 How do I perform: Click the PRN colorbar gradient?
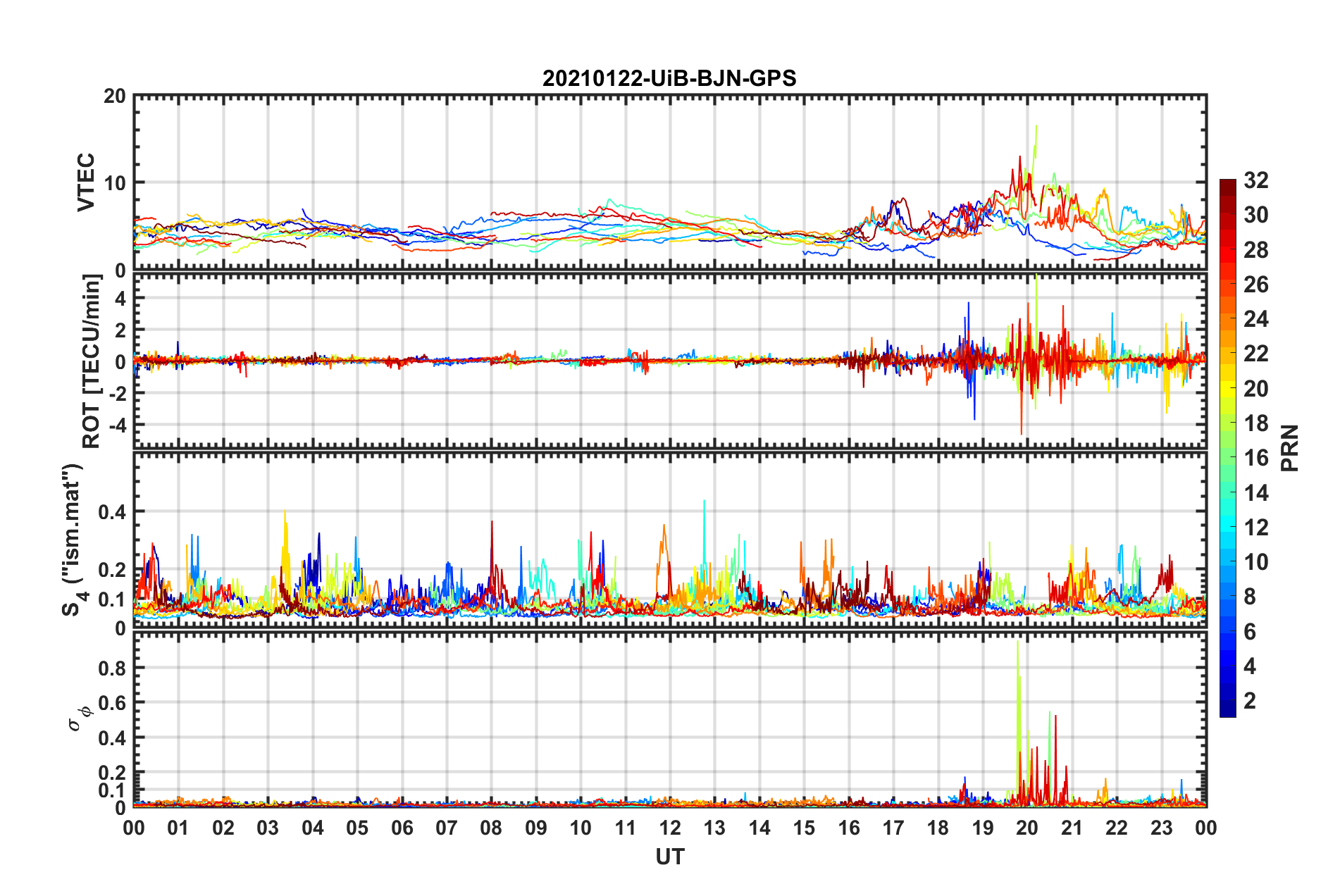(x=1228, y=448)
